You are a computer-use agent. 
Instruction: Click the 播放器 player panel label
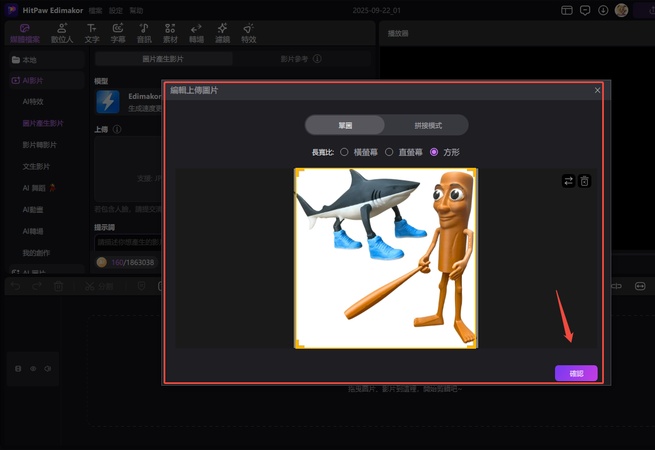(x=398, y=33)
